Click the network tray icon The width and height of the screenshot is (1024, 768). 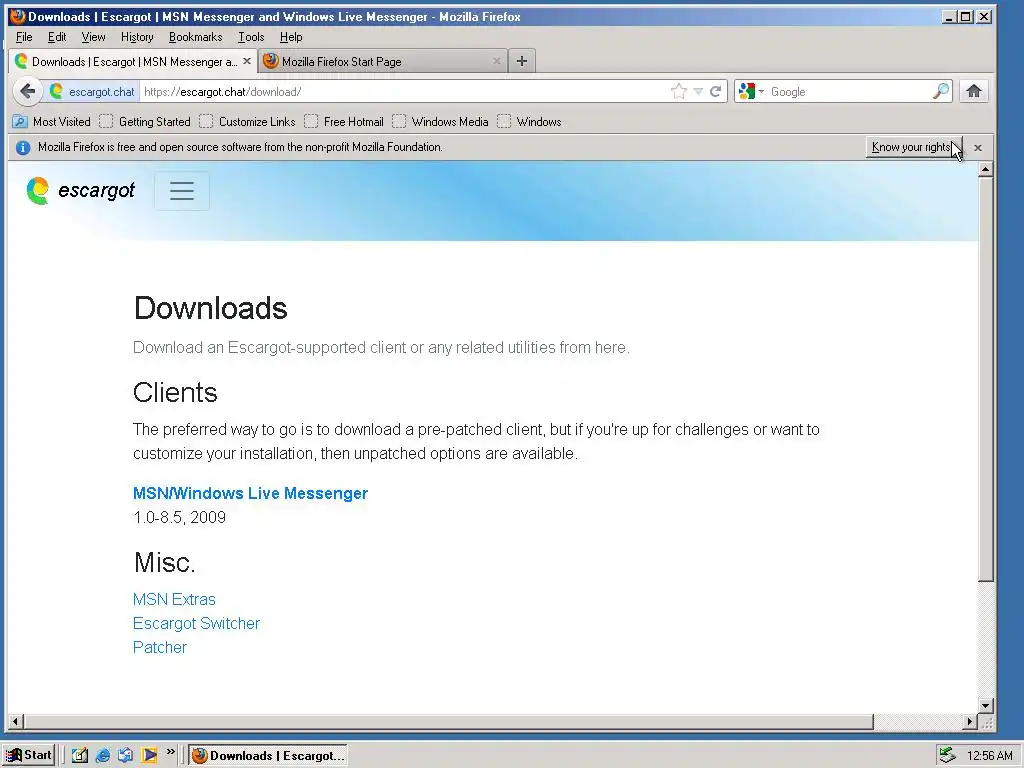pyautogui.click(x=947, y=756)
